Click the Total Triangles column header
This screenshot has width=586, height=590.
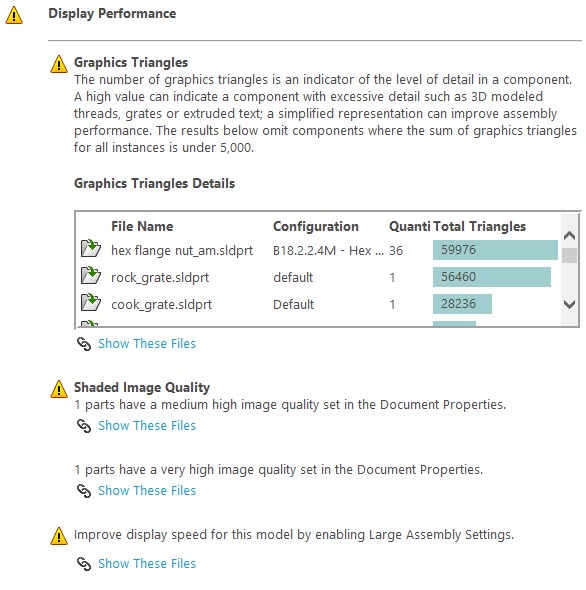click(479, 227)
